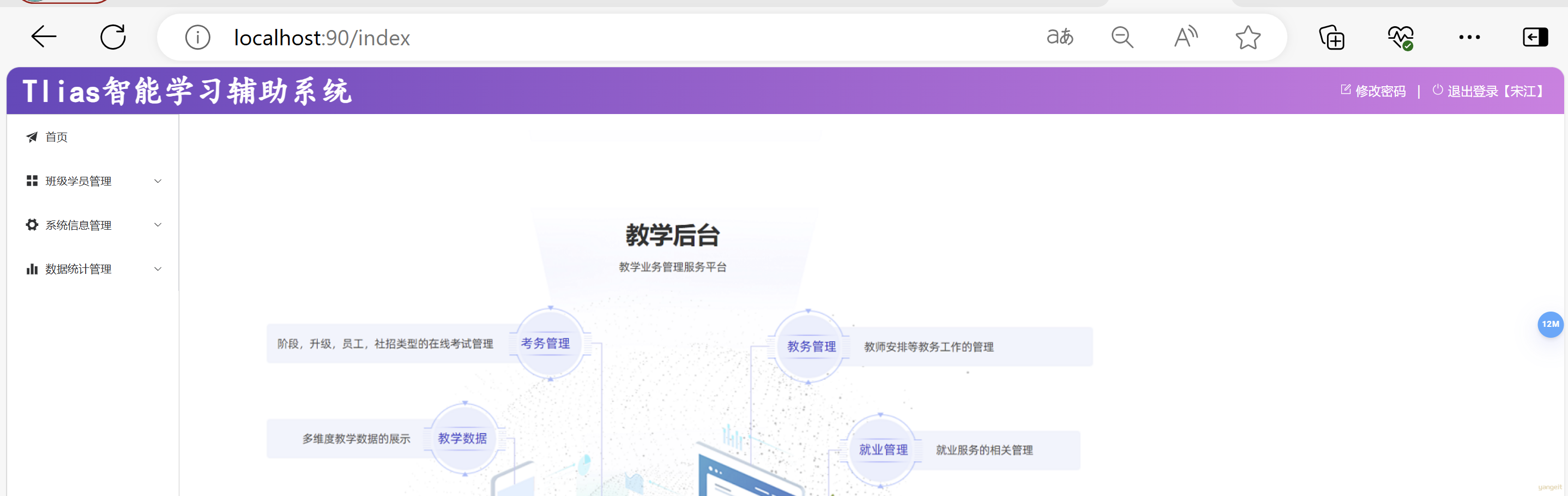Click the 教学业务管理服务平台 subtitle

[x=673, y=267]
